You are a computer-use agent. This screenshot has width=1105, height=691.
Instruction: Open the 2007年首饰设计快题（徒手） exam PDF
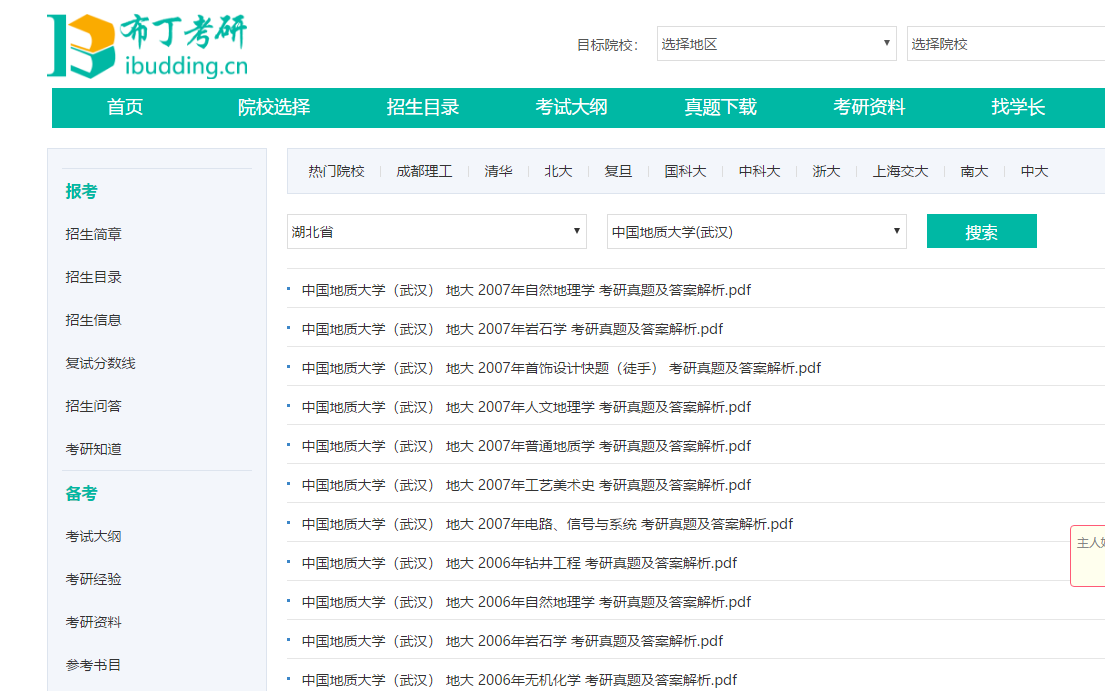(x=561, y=368)
